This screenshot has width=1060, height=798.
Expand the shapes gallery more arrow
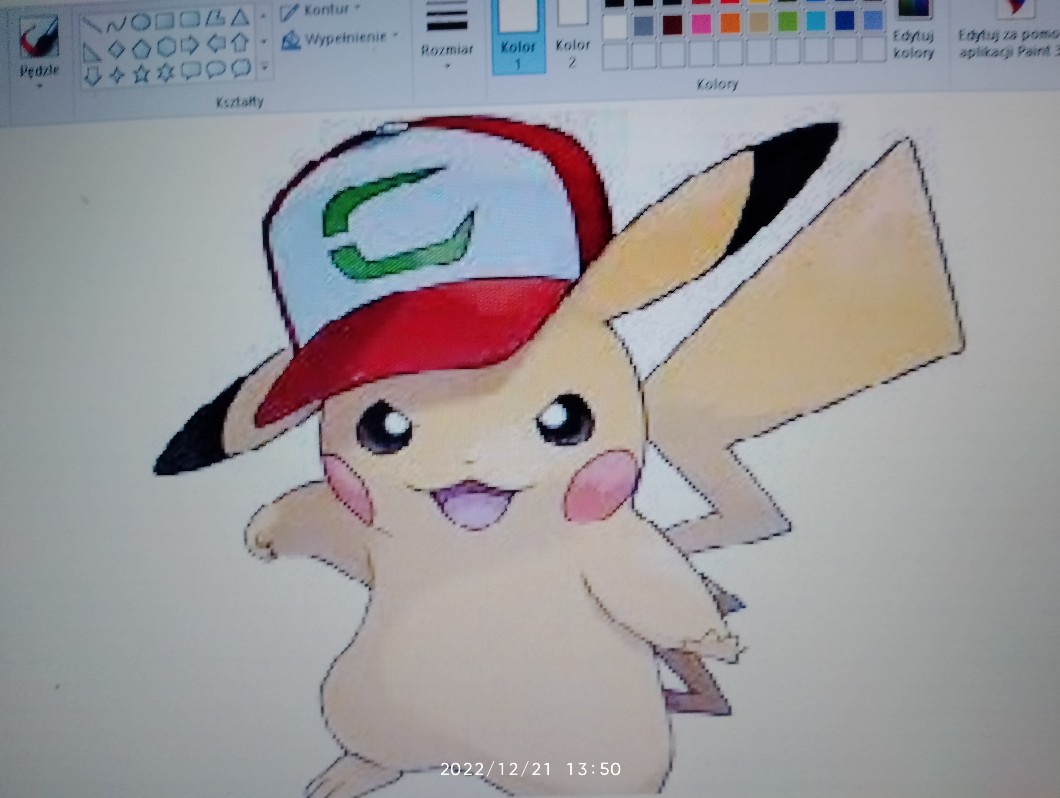(x=264, y=68)
